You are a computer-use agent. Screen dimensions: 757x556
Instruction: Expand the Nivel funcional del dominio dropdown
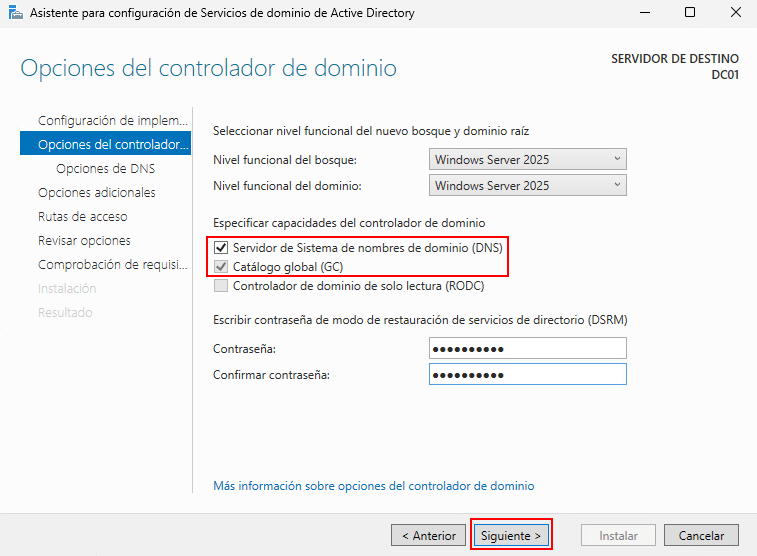(527, 186)
